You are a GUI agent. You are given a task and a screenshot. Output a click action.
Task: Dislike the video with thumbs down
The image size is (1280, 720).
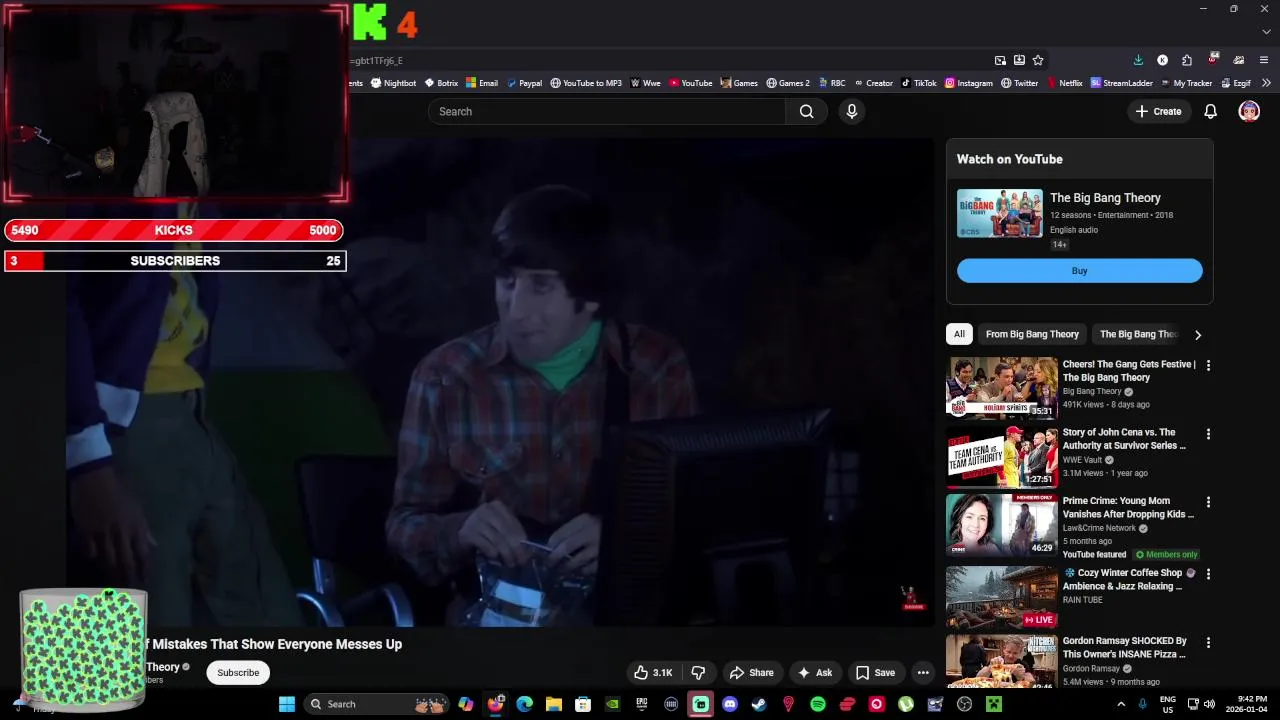(x=698, y=673)
